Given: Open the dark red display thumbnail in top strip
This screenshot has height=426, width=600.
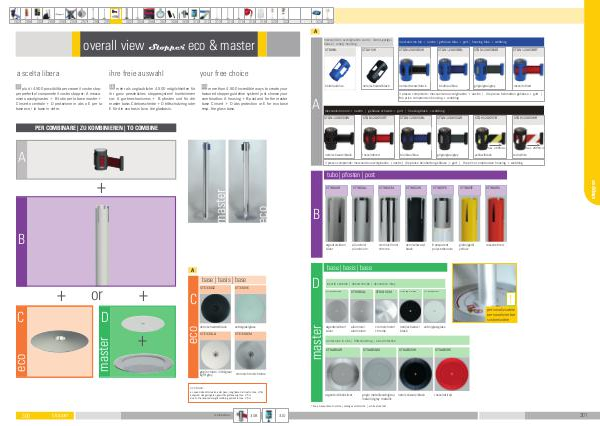Looking at the screenshot, I should coord(149,15).
